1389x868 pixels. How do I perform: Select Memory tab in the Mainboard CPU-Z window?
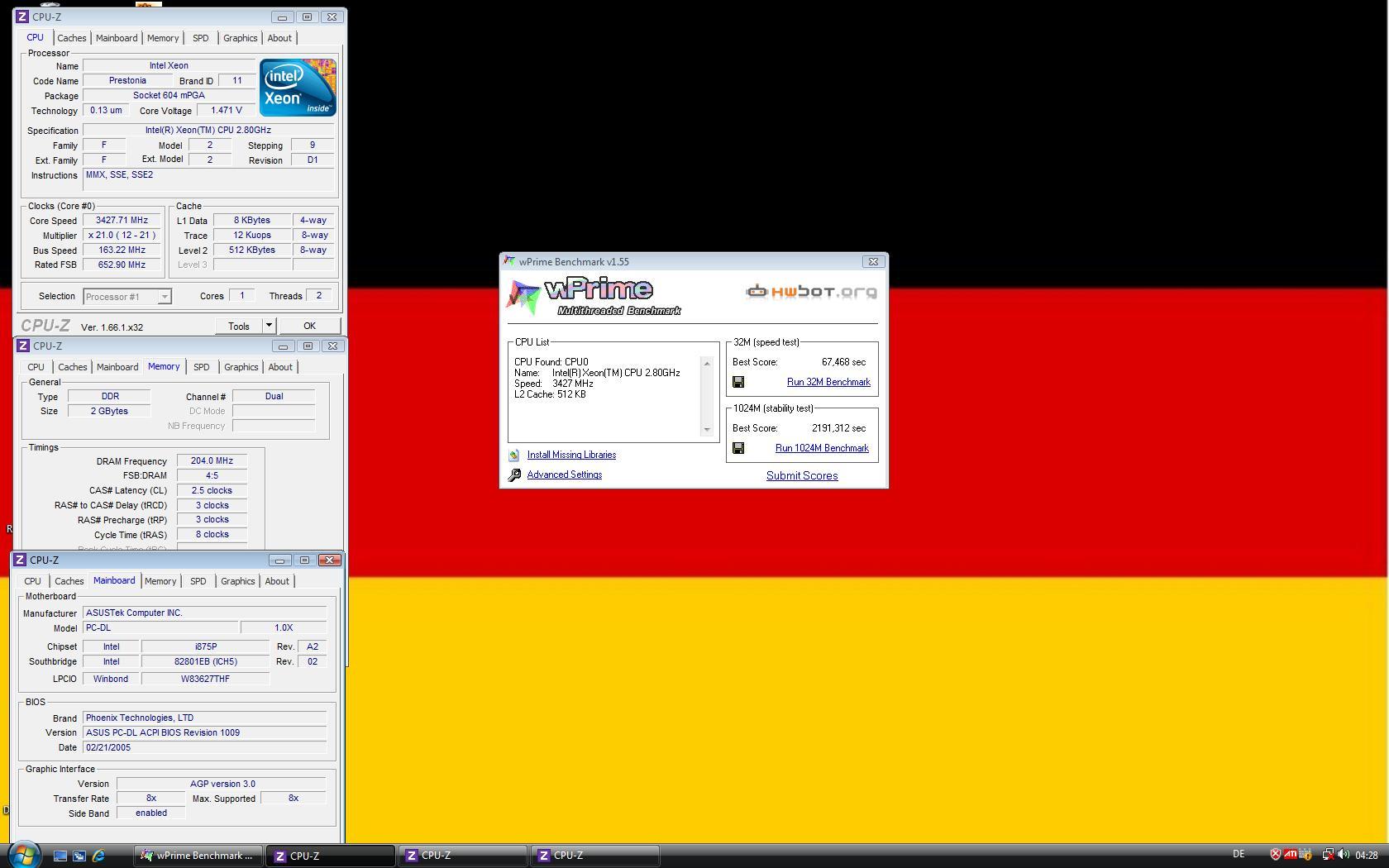point(160,581)
